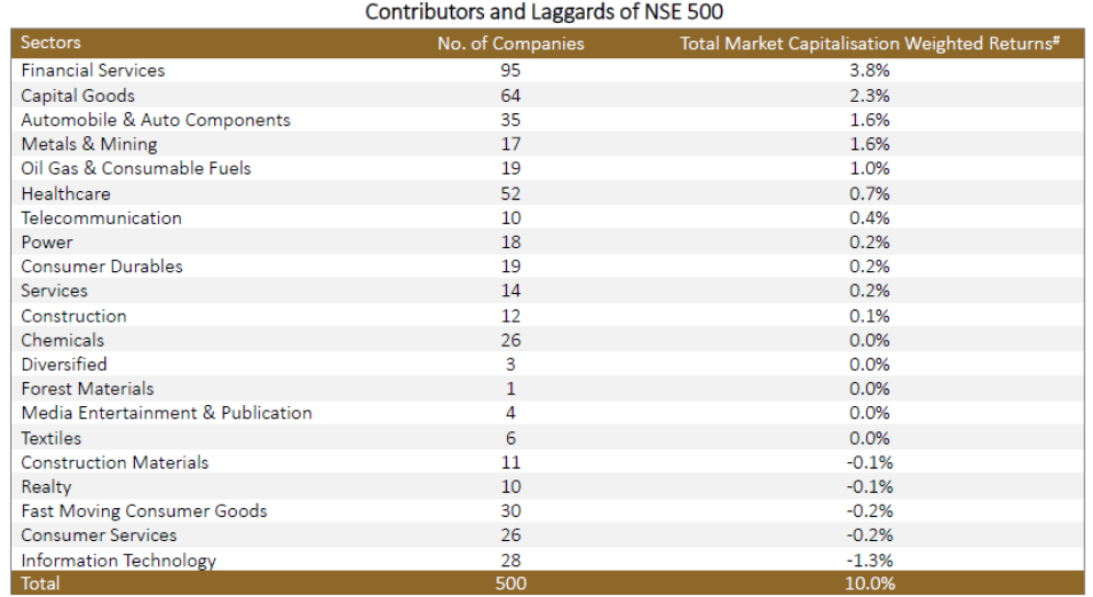Click the total companies value 500
Viewport: 1093px width, 597px height.
(x=510, y=584)
